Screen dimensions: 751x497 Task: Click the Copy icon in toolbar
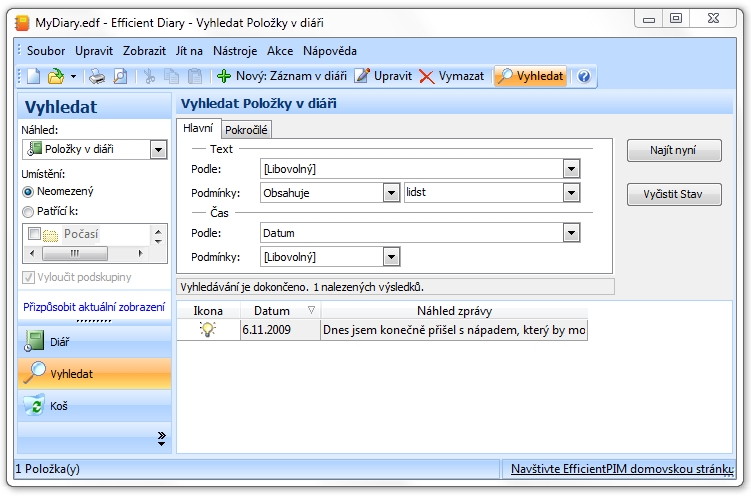(x=171, y=76)
